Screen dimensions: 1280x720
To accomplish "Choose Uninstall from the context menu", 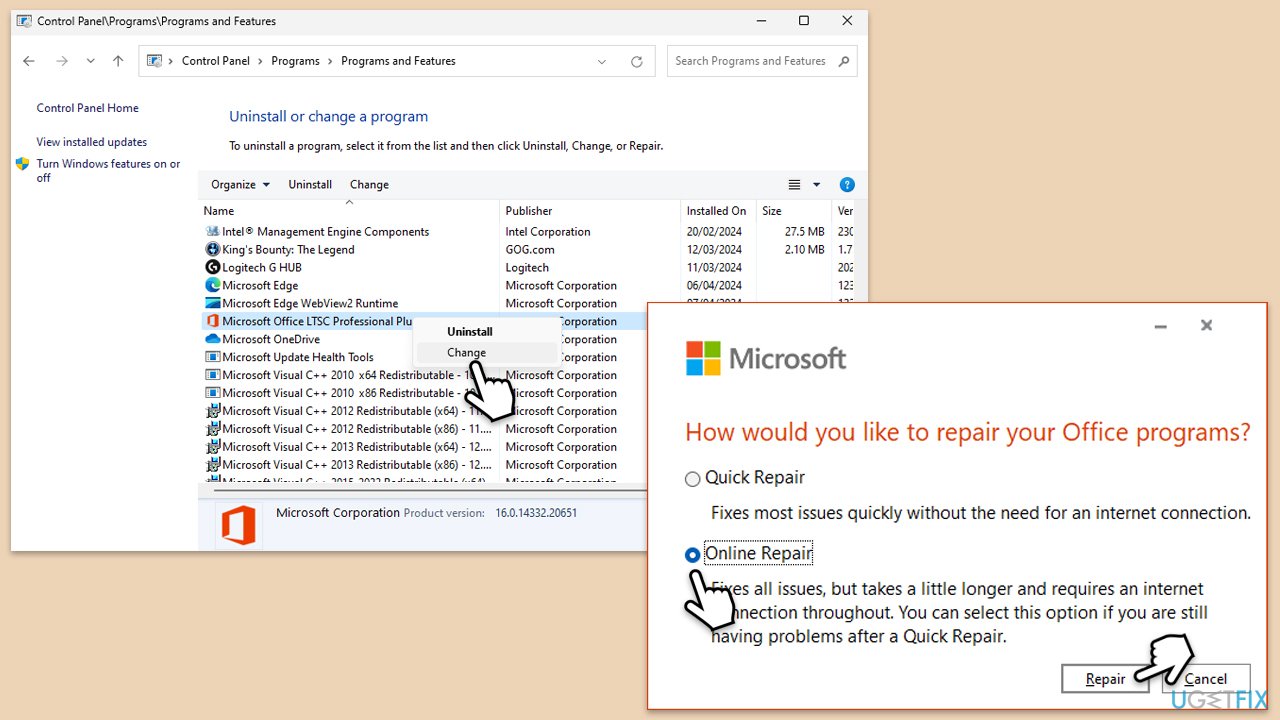I will 469,332.
